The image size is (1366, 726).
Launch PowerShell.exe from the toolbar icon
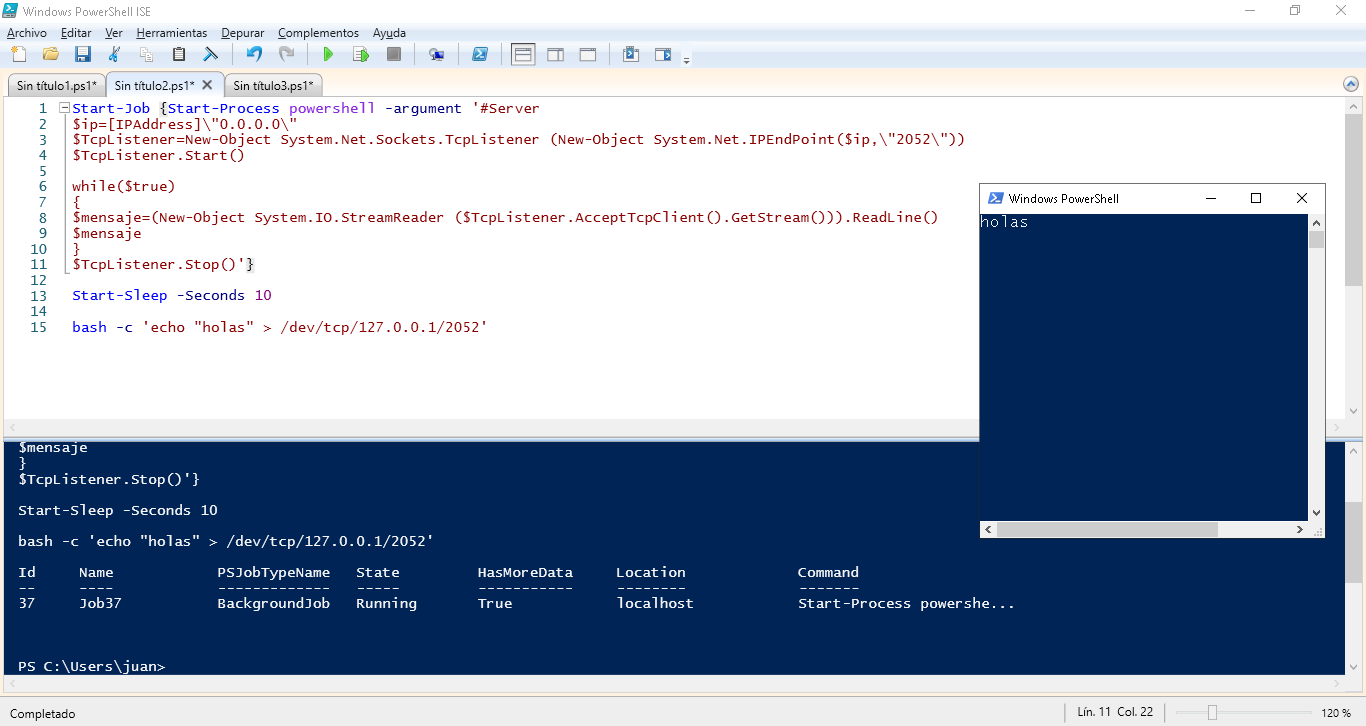(480, 54)
